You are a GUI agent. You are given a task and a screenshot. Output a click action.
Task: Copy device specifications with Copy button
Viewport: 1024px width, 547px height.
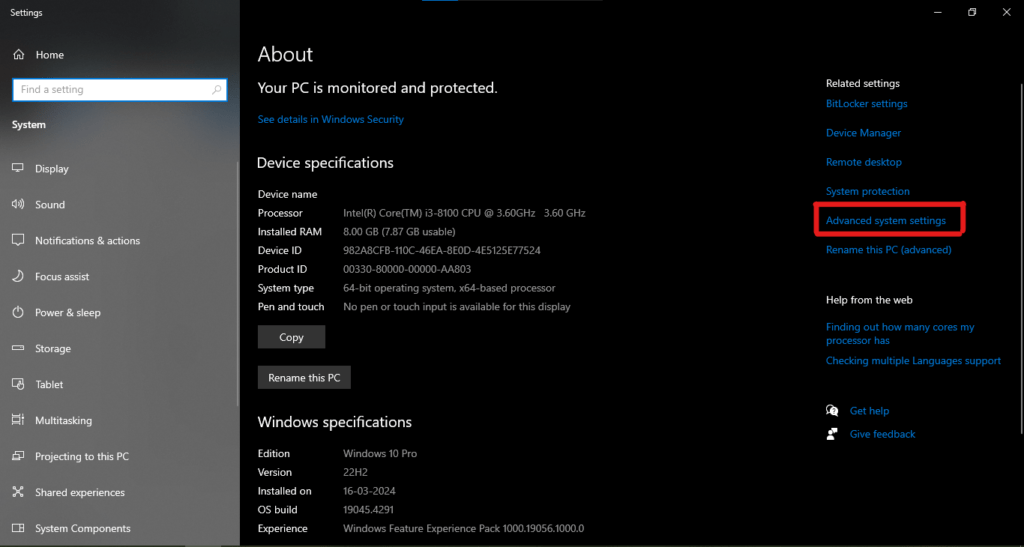(x=291, y=337)
